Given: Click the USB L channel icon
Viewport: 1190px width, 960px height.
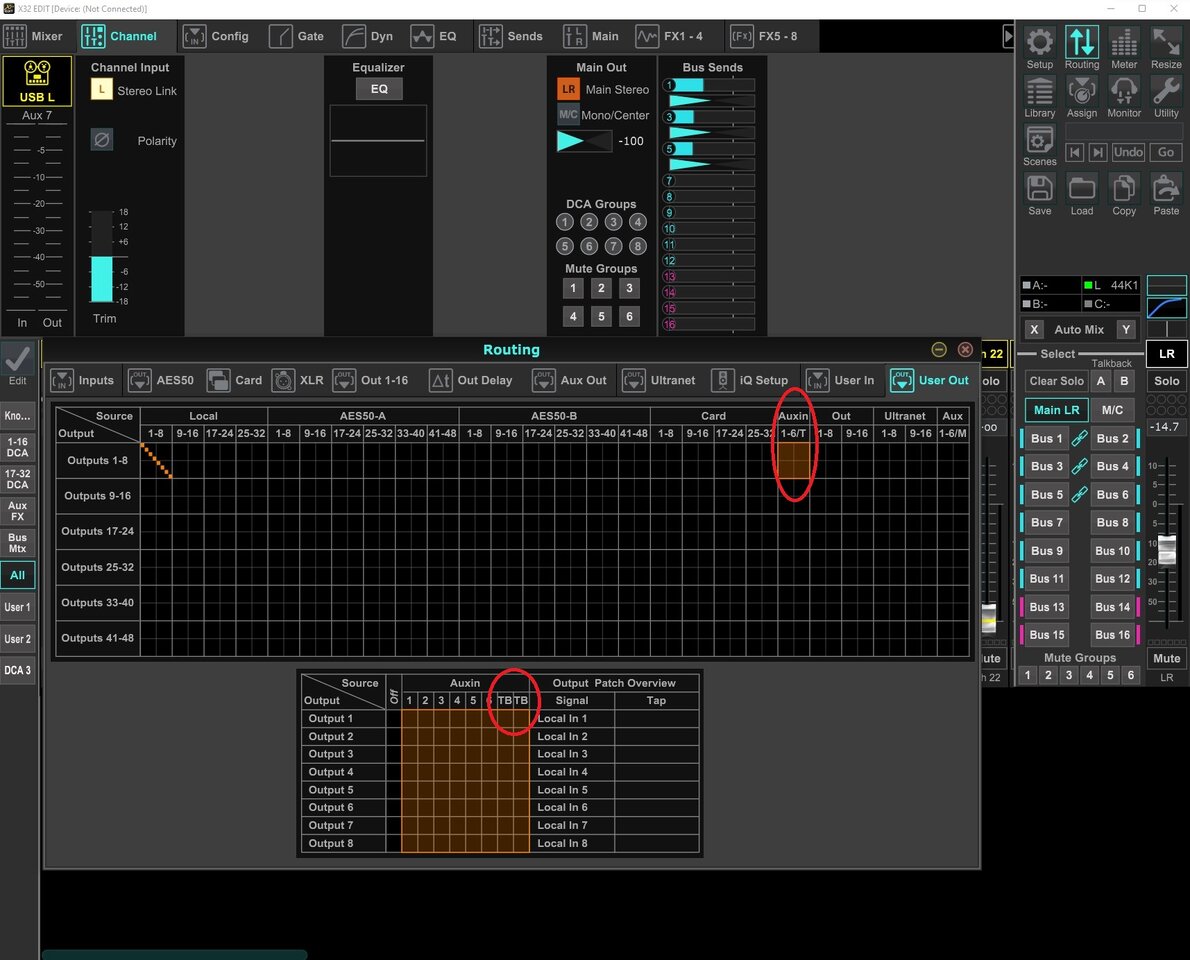Looking at the screenshot, I should click(37, 80).
